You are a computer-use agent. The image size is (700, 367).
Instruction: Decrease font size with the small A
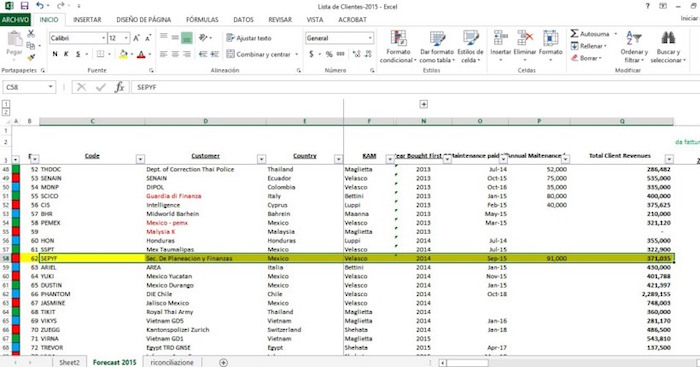(x=148, y=38)
